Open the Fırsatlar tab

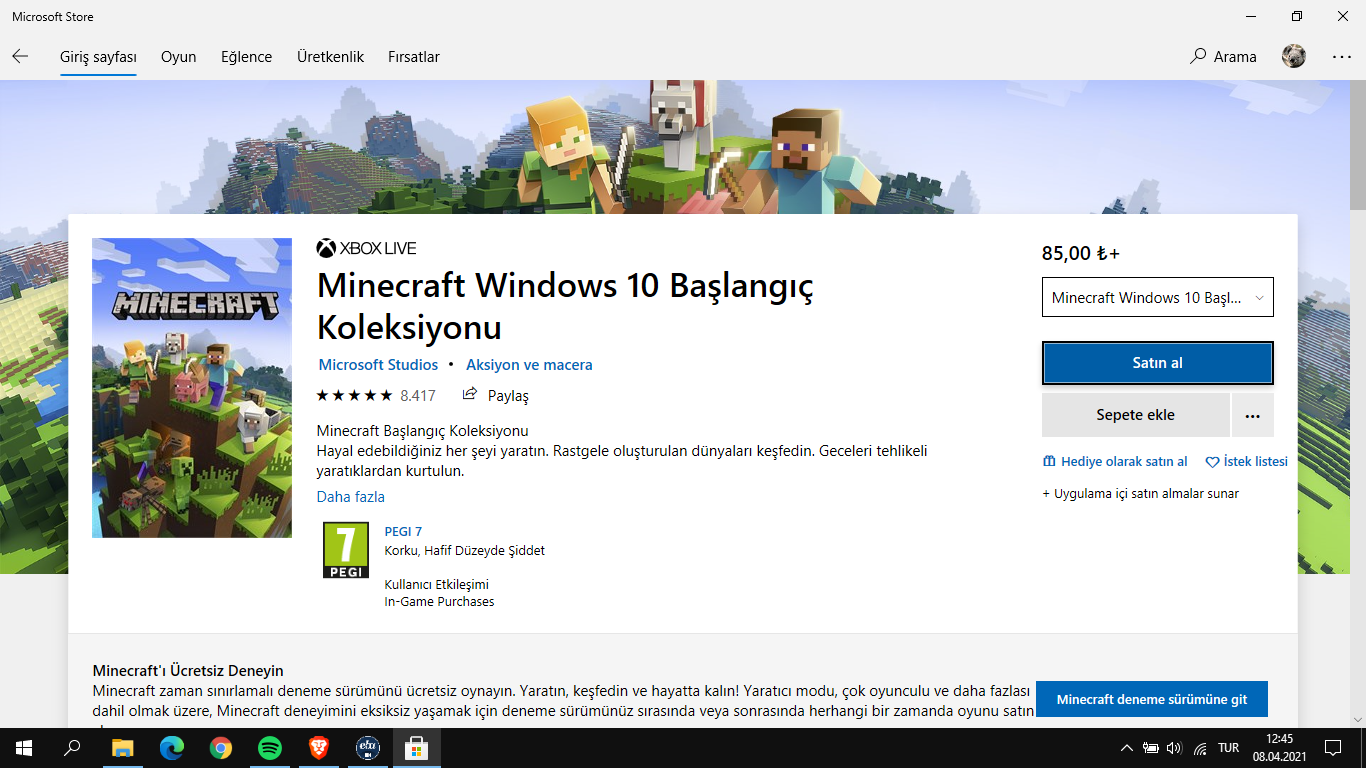point(414,57)
